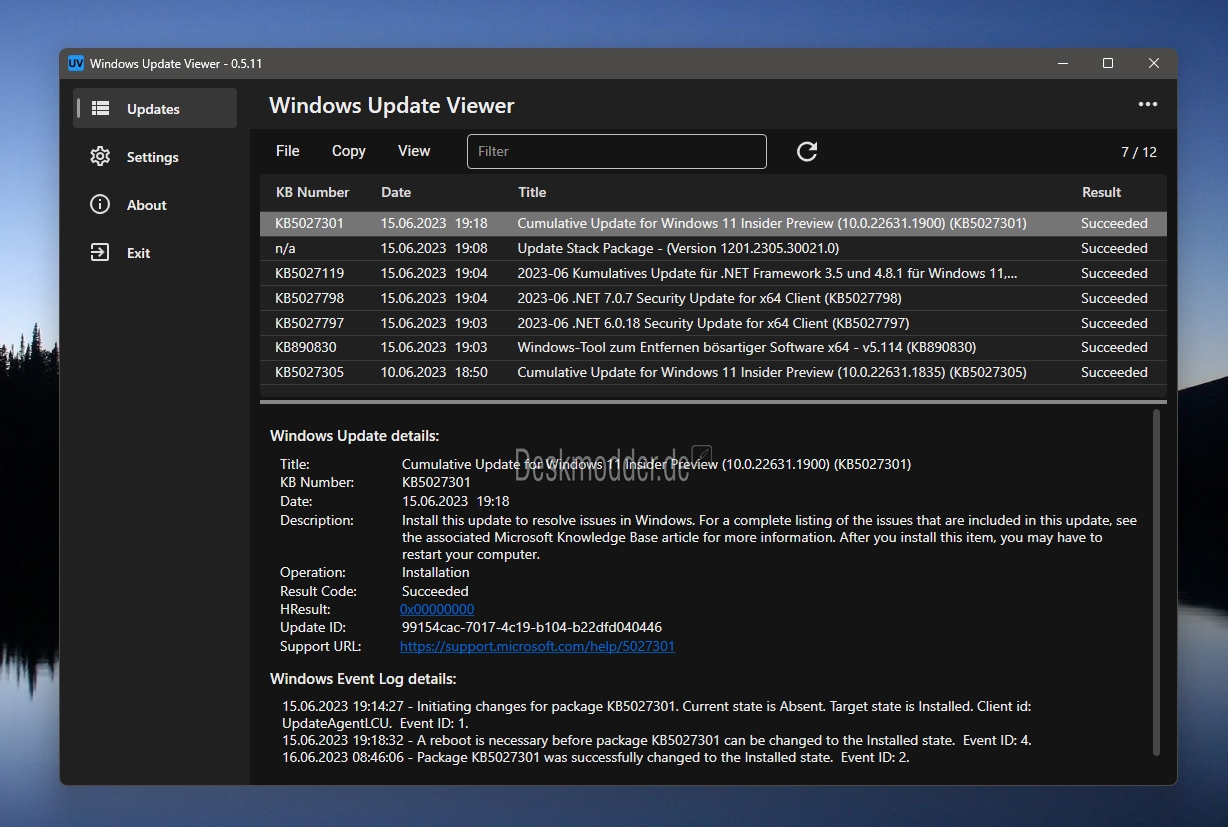Screen dimensions: 1228x827
Task: Open the three-dots more options menu
Action: (1147, 104)
